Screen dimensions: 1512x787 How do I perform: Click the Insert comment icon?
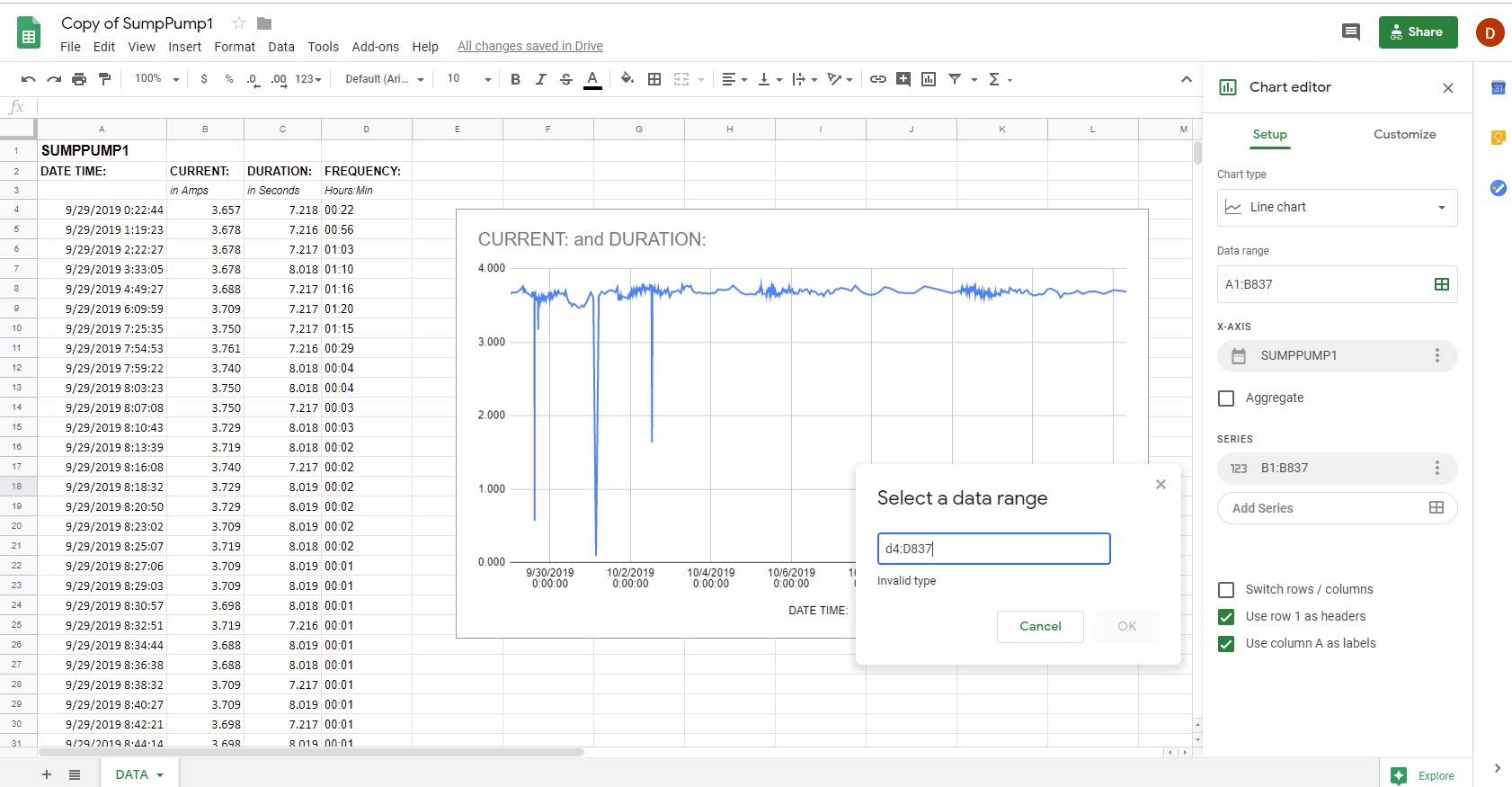pyautogui.click(x=903, y=79)
